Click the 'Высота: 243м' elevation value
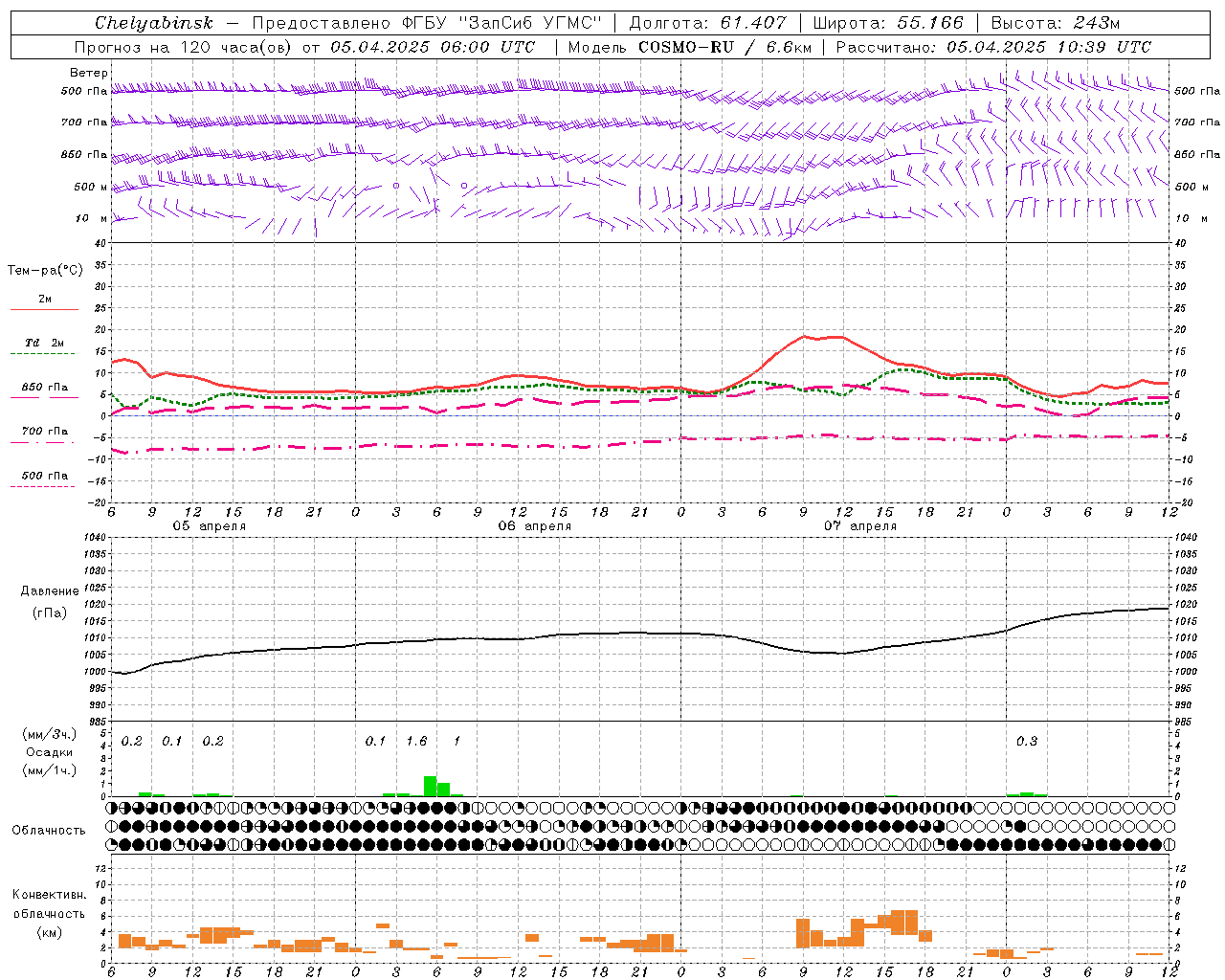 1056,23
